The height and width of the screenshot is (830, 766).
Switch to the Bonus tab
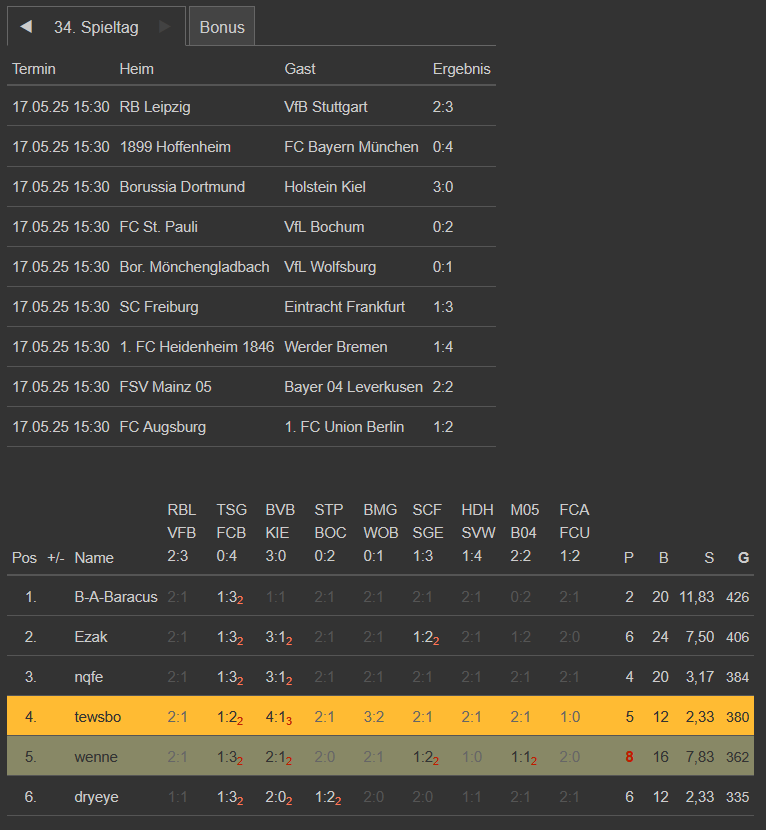222,27
